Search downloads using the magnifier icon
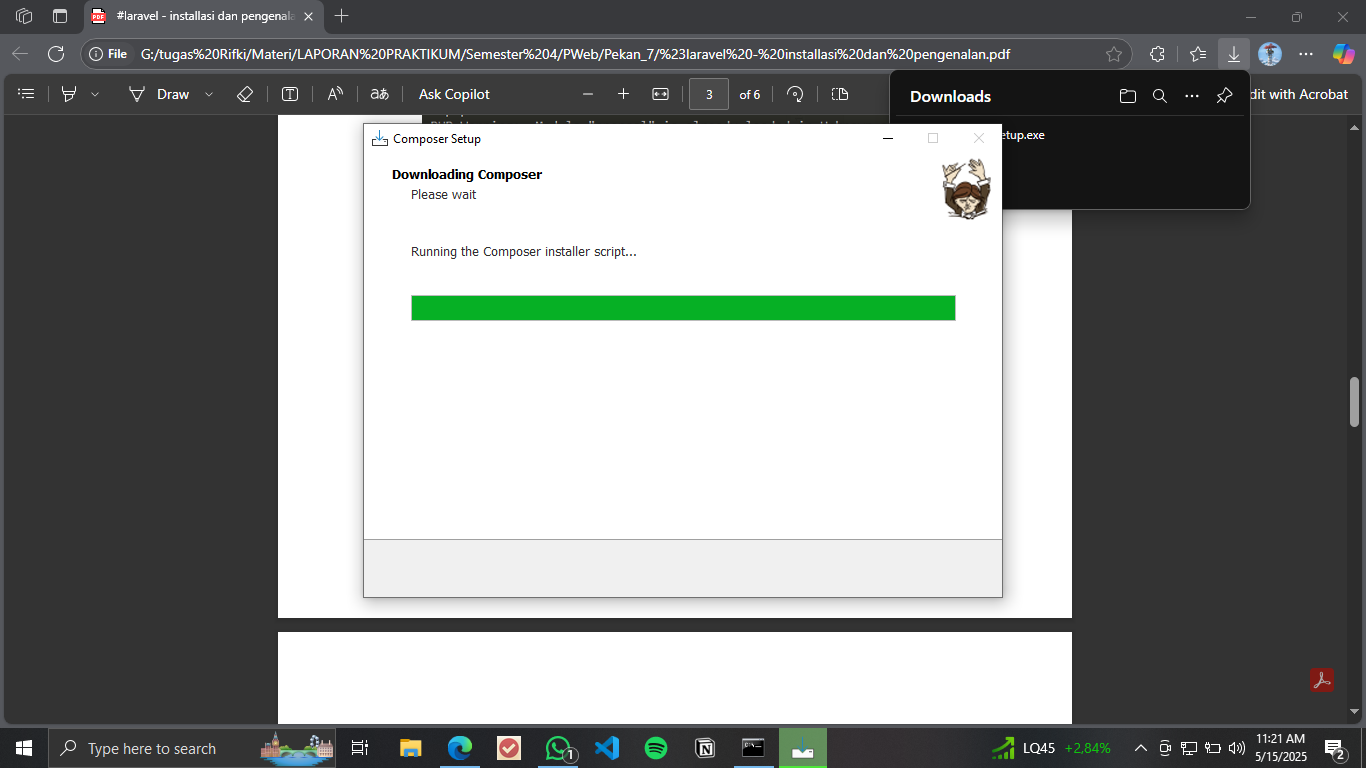 [1159, 96]
